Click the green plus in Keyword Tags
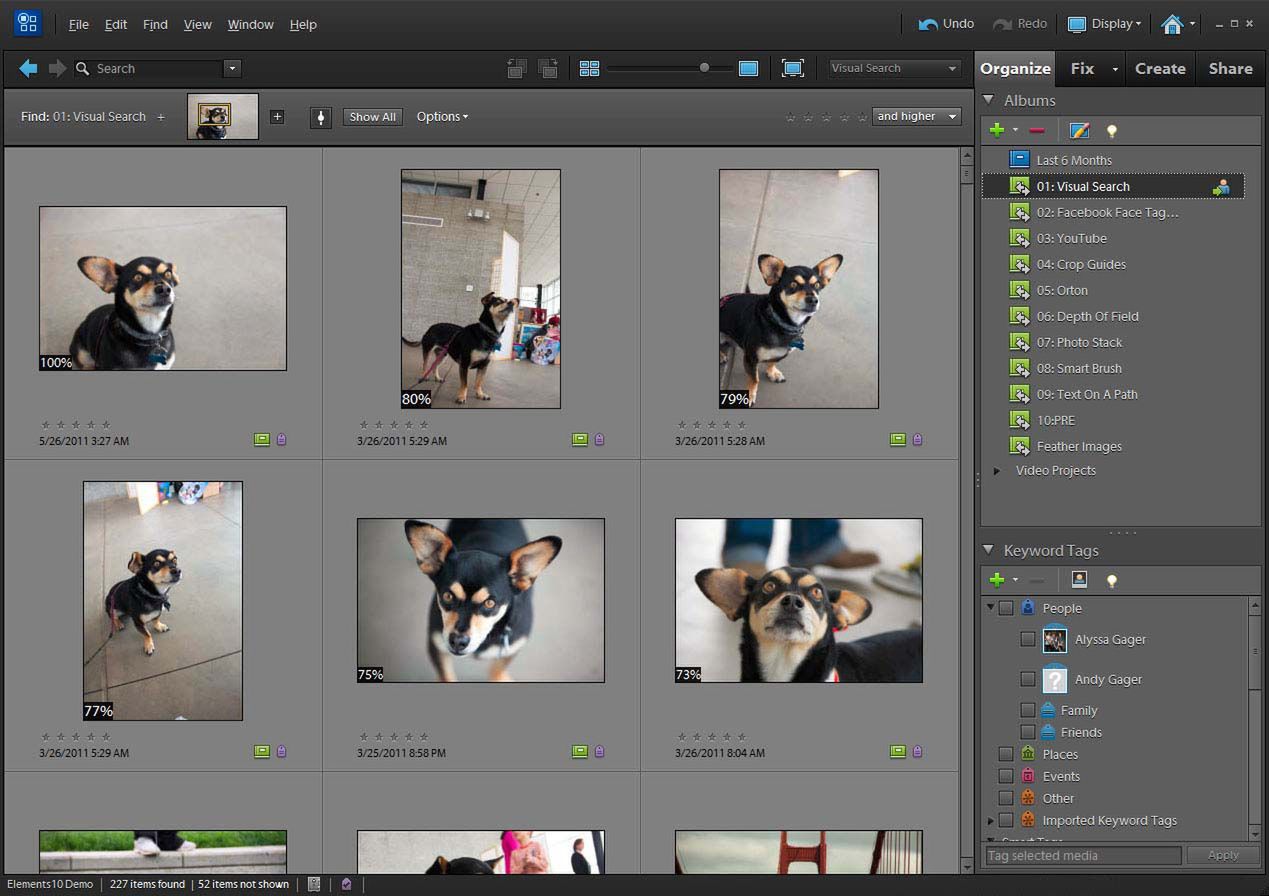 (x=996, y=580)
